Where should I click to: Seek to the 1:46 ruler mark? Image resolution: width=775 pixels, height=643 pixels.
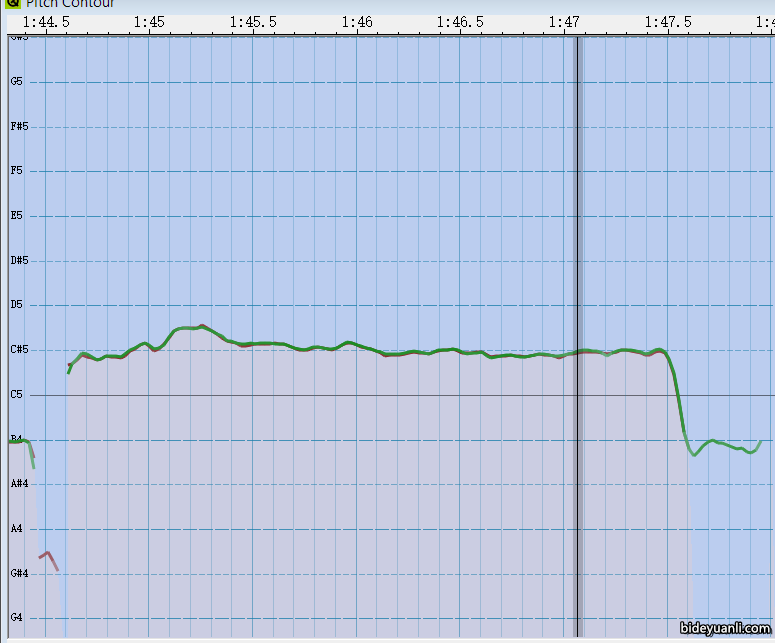pos(357,21)
